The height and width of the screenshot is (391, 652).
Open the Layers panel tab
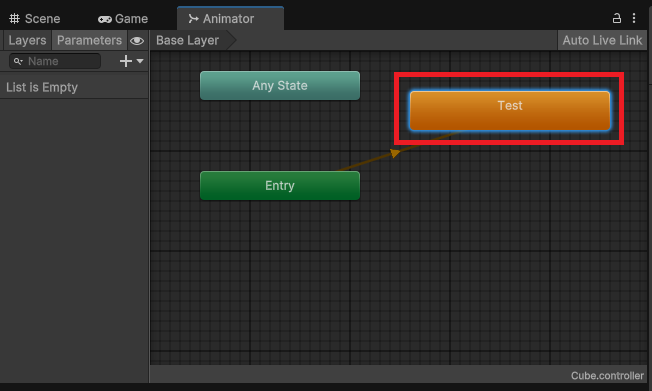pyautogui.click(x=27, y=40)
